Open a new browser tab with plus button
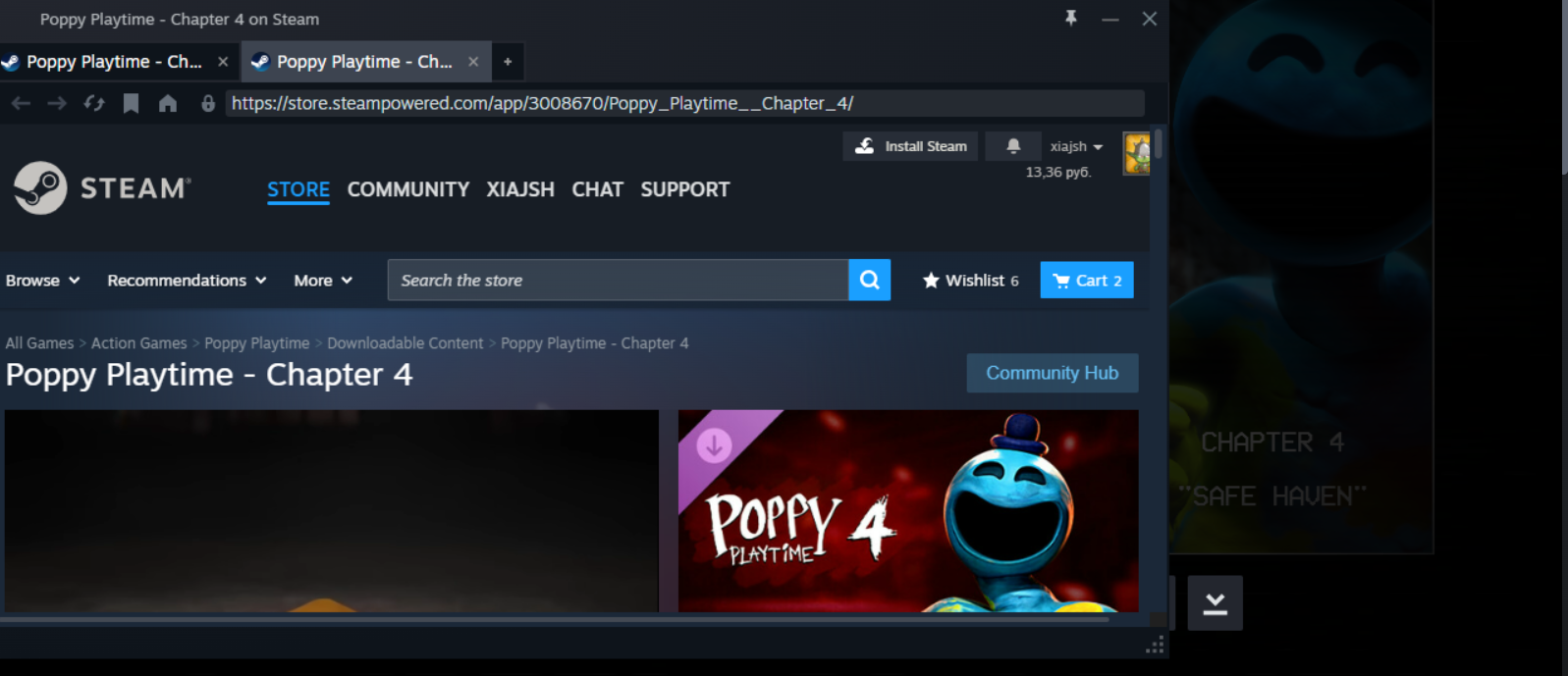Screen dimensions: 1568x676 [508, 61]
